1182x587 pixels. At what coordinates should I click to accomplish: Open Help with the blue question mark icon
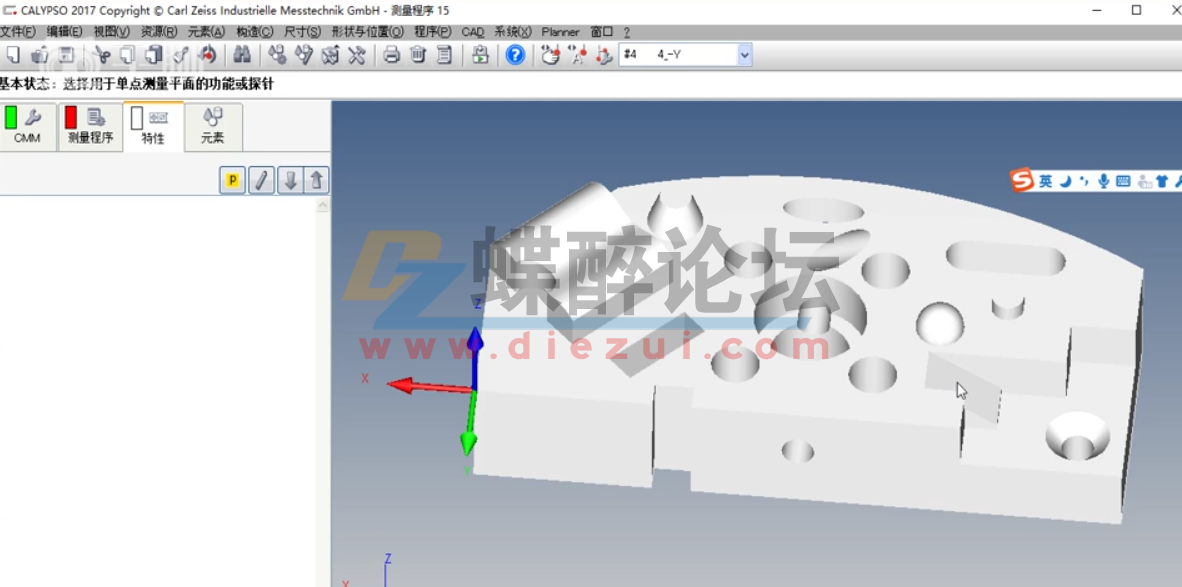pyautogui.click(x=514, y=55)
